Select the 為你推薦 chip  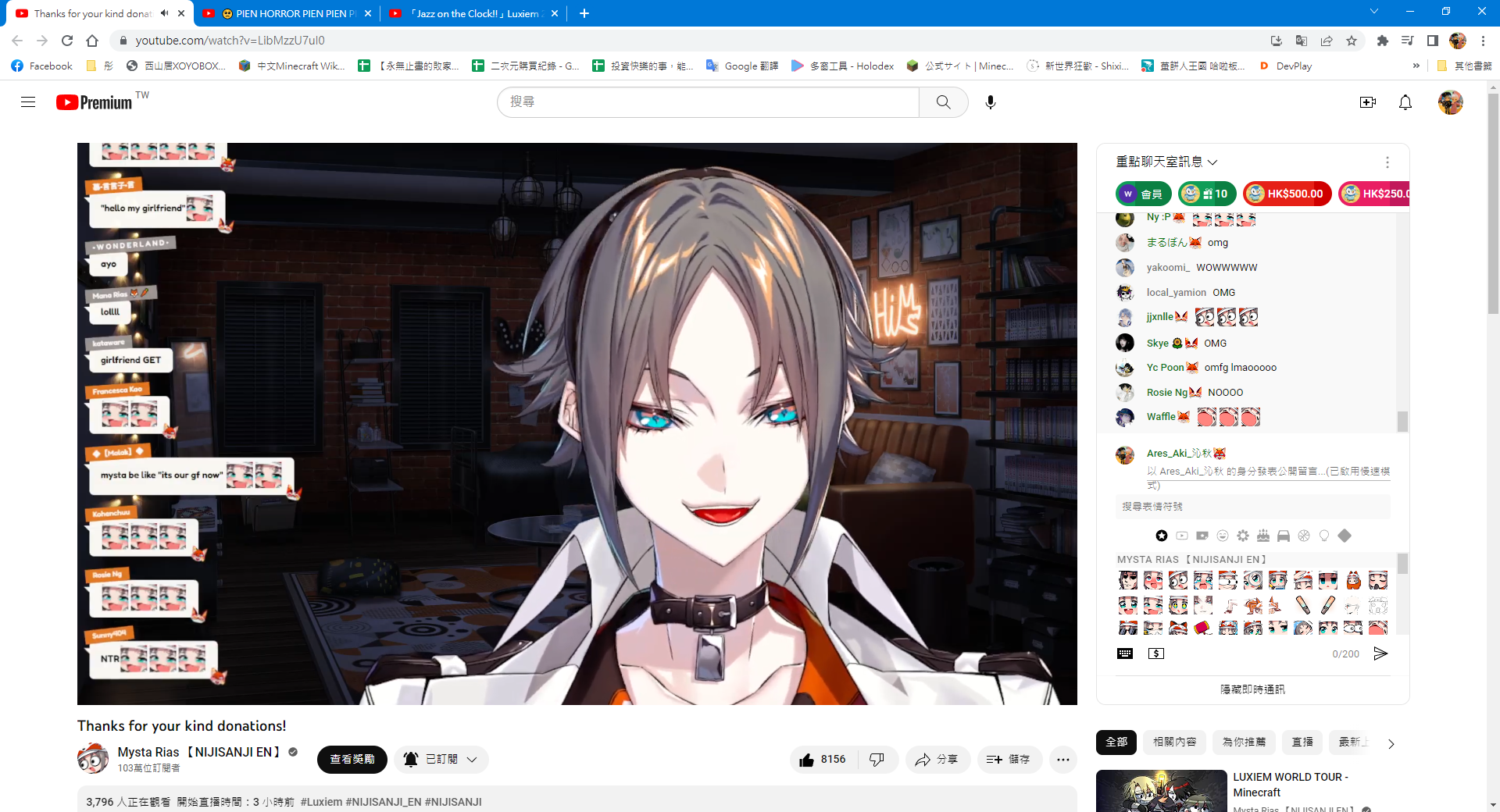click(x=1244, y=742)
